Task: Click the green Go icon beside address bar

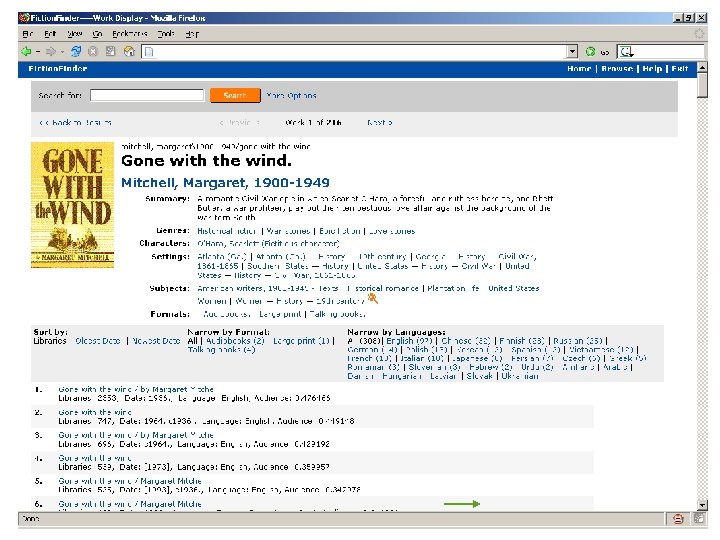Action: coord(591,52)
